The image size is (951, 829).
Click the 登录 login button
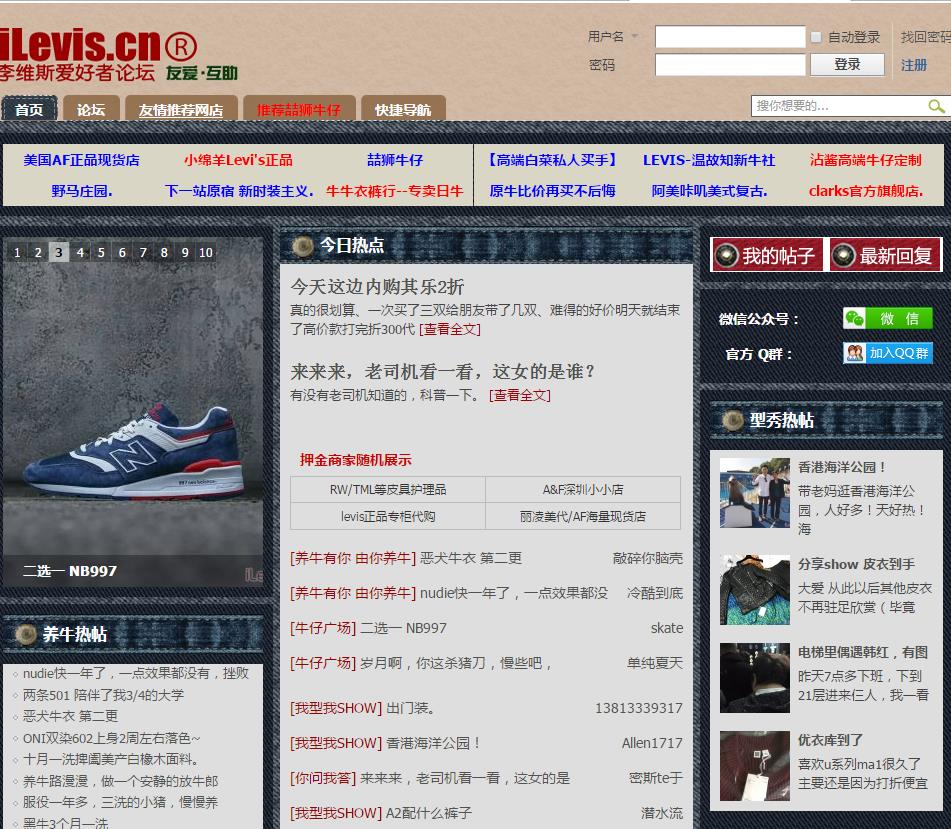pyautogui.click(x=847, y=64)
